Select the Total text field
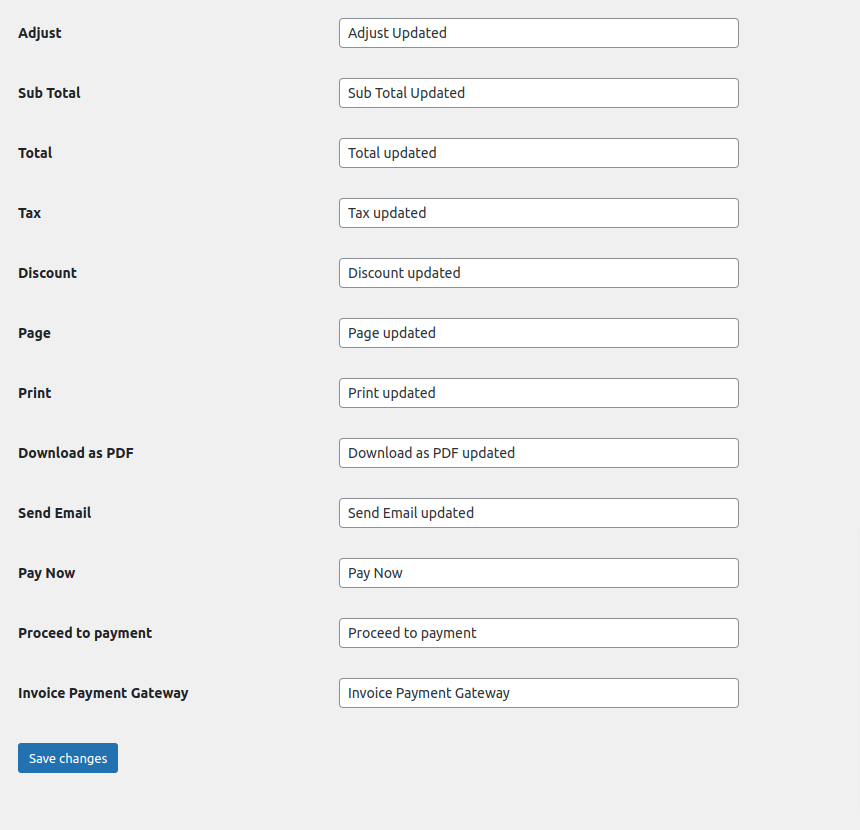The image size is (860, 830). (539, 153)
